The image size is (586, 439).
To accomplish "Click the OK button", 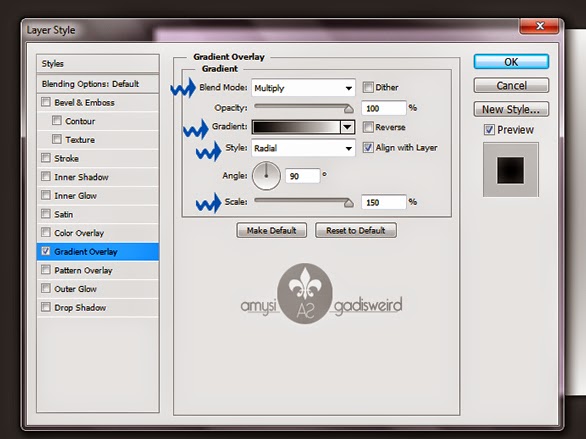I will [511, 62].
